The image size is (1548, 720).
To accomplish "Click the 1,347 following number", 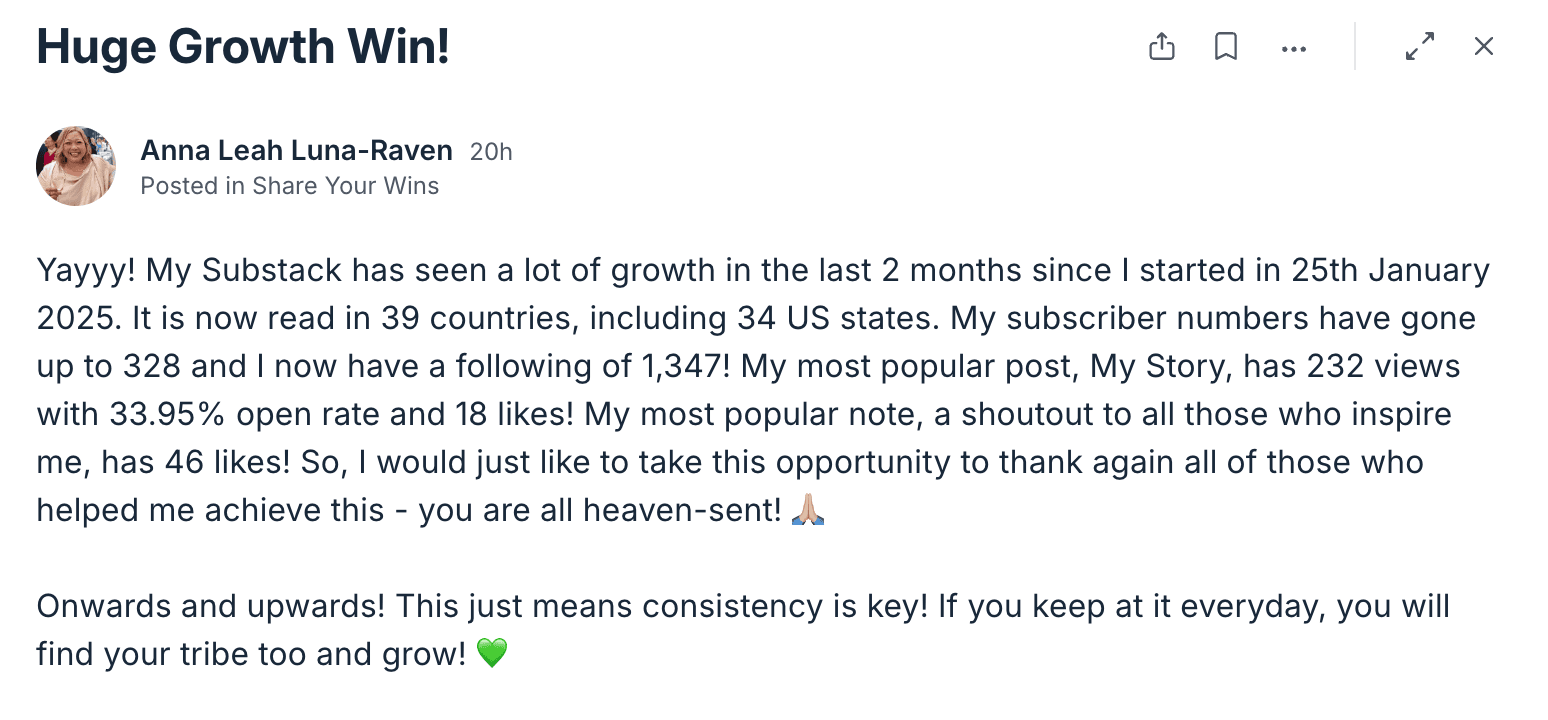I will (x=678, y=367).
